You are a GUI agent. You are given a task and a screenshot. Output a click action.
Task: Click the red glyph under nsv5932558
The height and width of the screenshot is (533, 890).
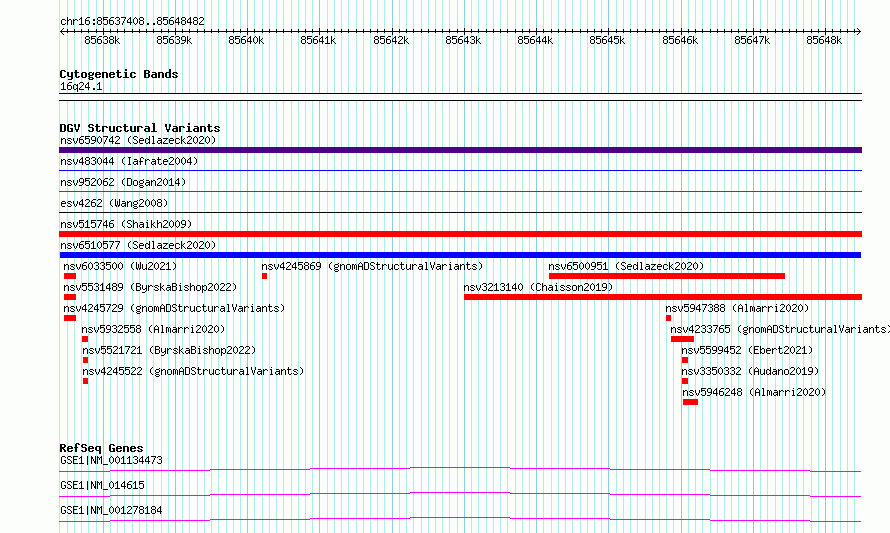point(85,339)
